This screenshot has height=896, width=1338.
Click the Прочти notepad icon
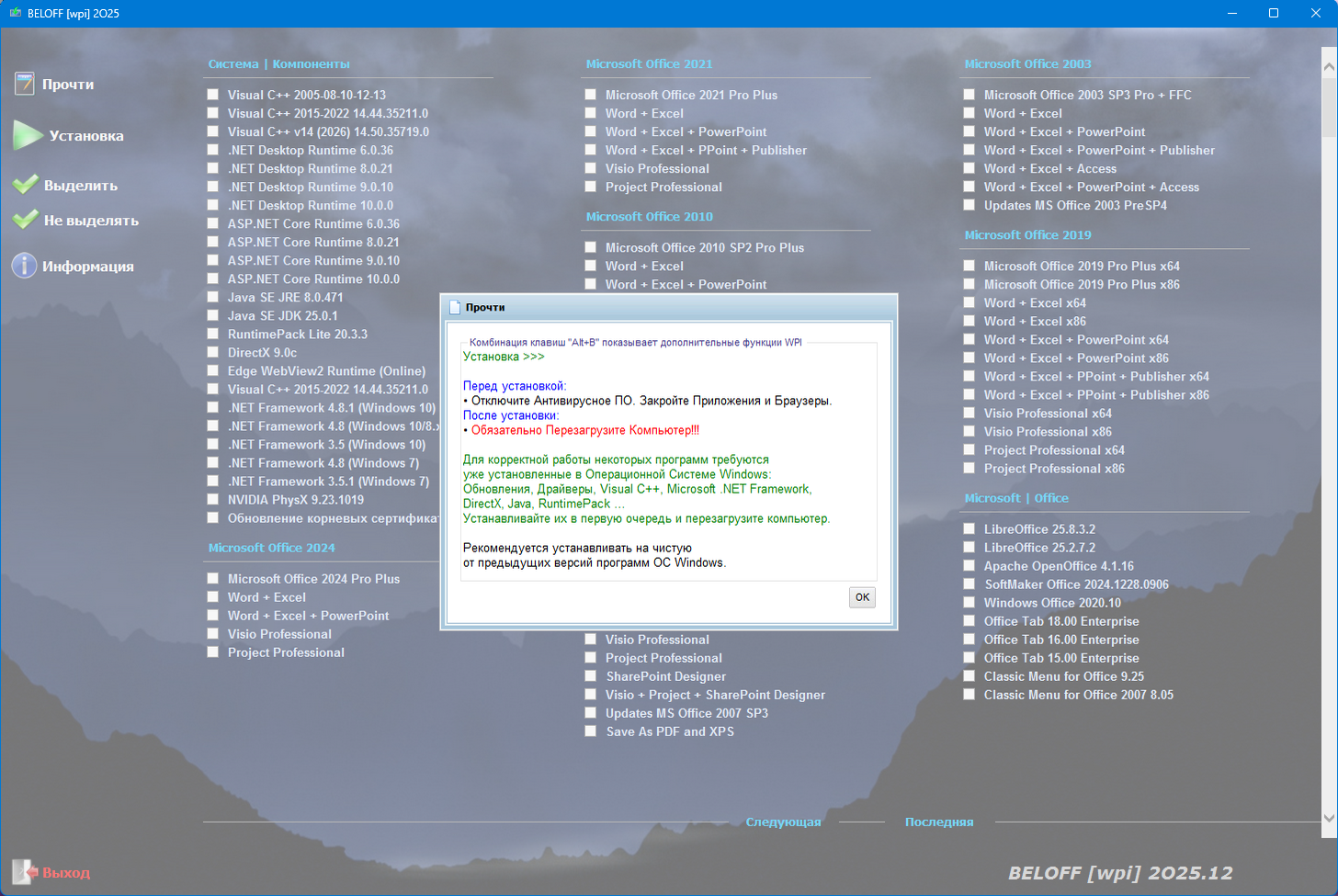pyautogui.click(x=25, y=84)
